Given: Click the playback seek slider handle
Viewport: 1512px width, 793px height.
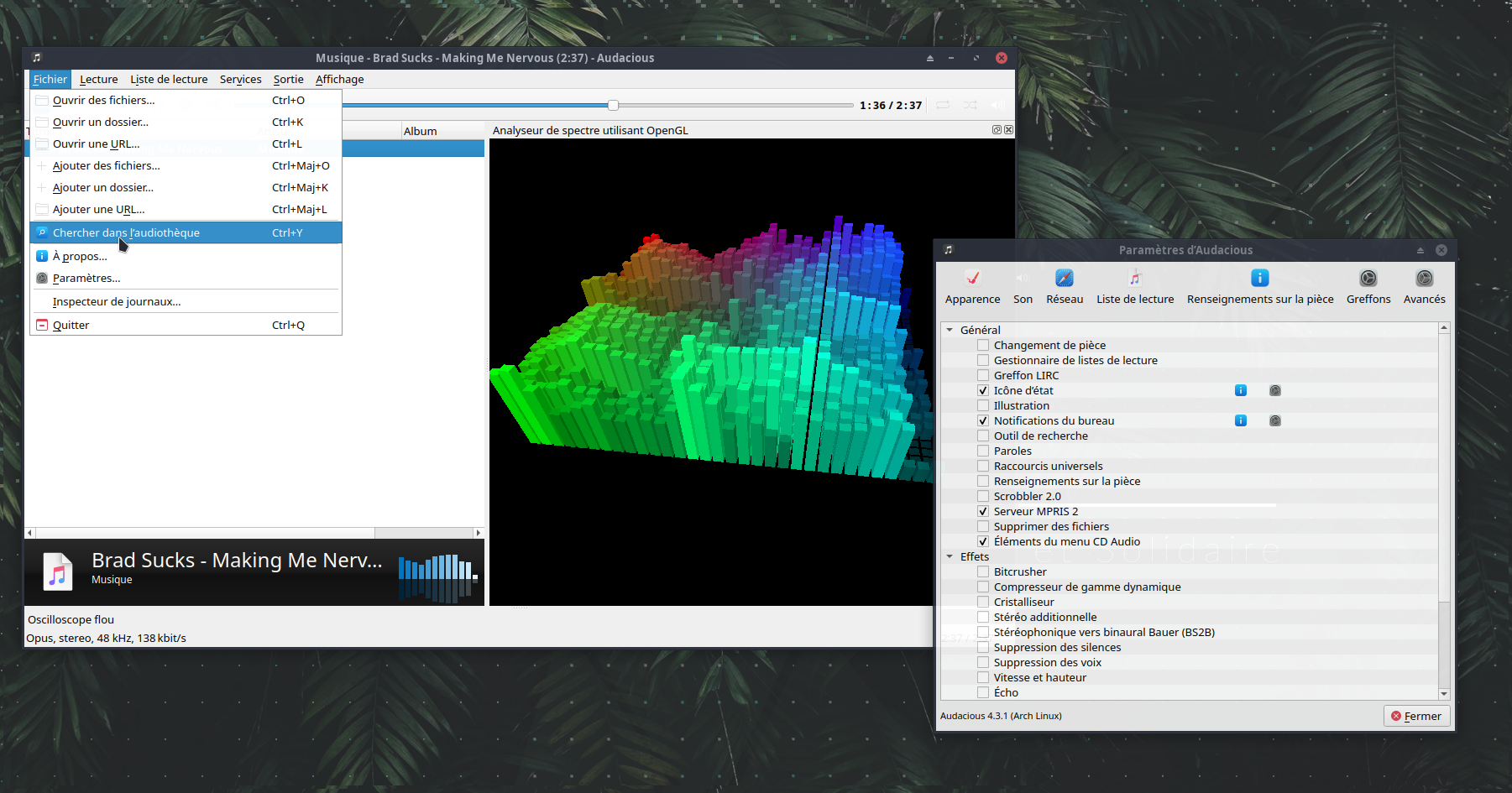Looking at the screenshot, I should coord(613,105).
